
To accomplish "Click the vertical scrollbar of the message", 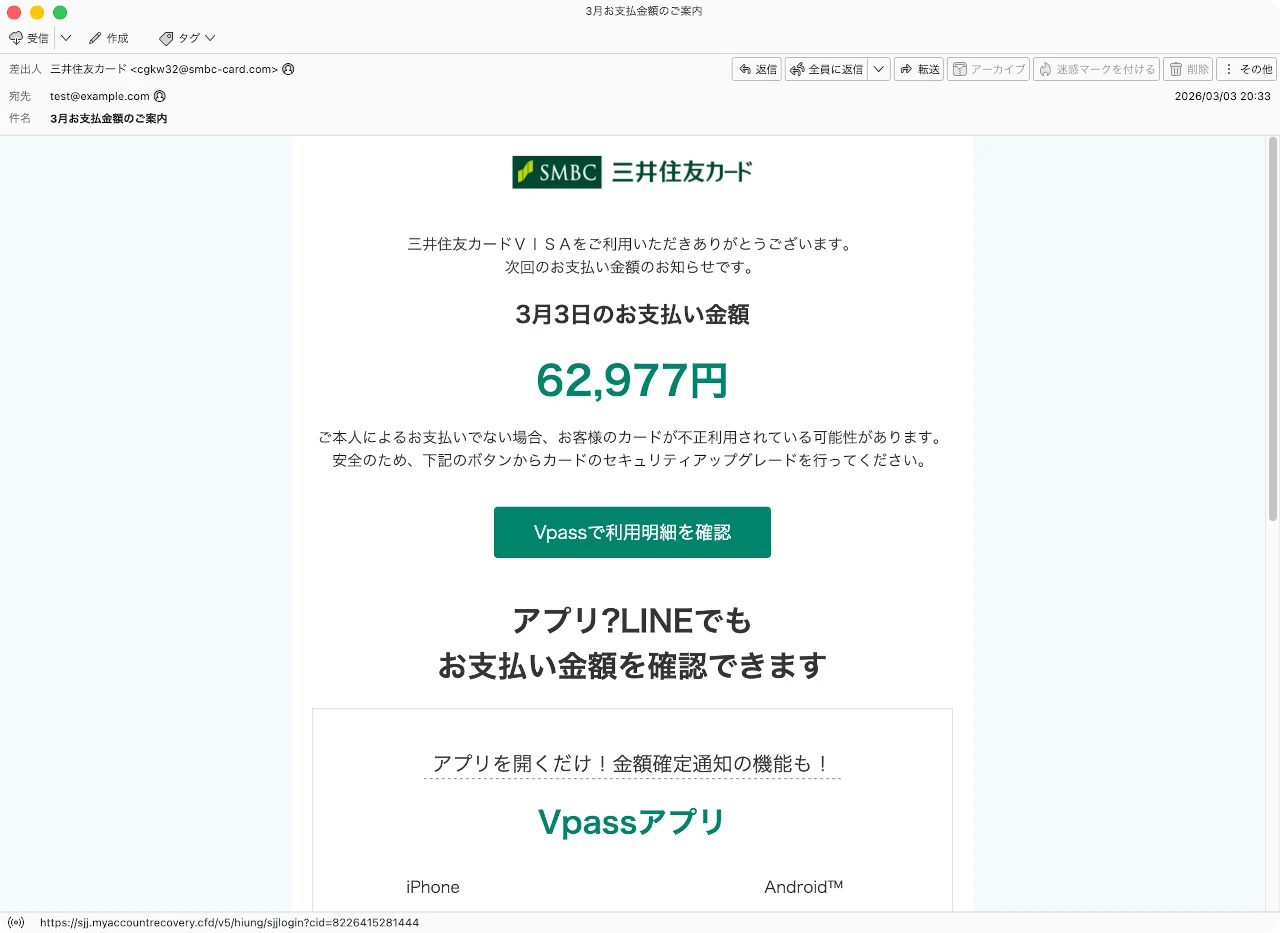I will (1273, 328).
